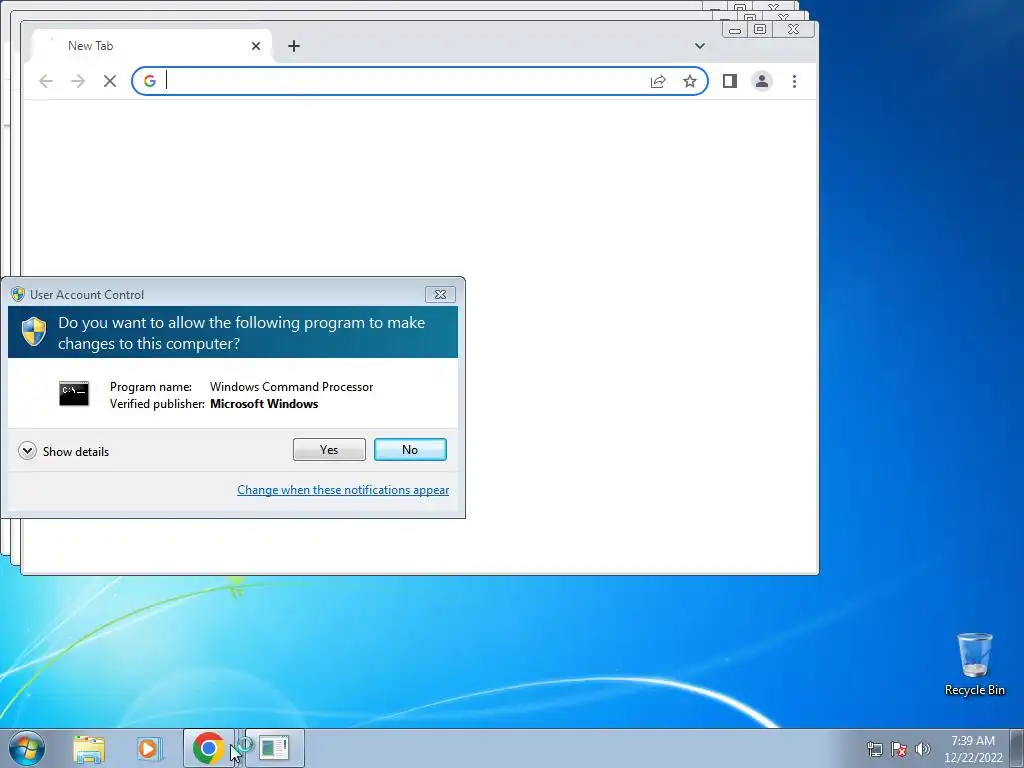Click Yes in the User Account Control dialog
1024x768 pixels.
329,449
